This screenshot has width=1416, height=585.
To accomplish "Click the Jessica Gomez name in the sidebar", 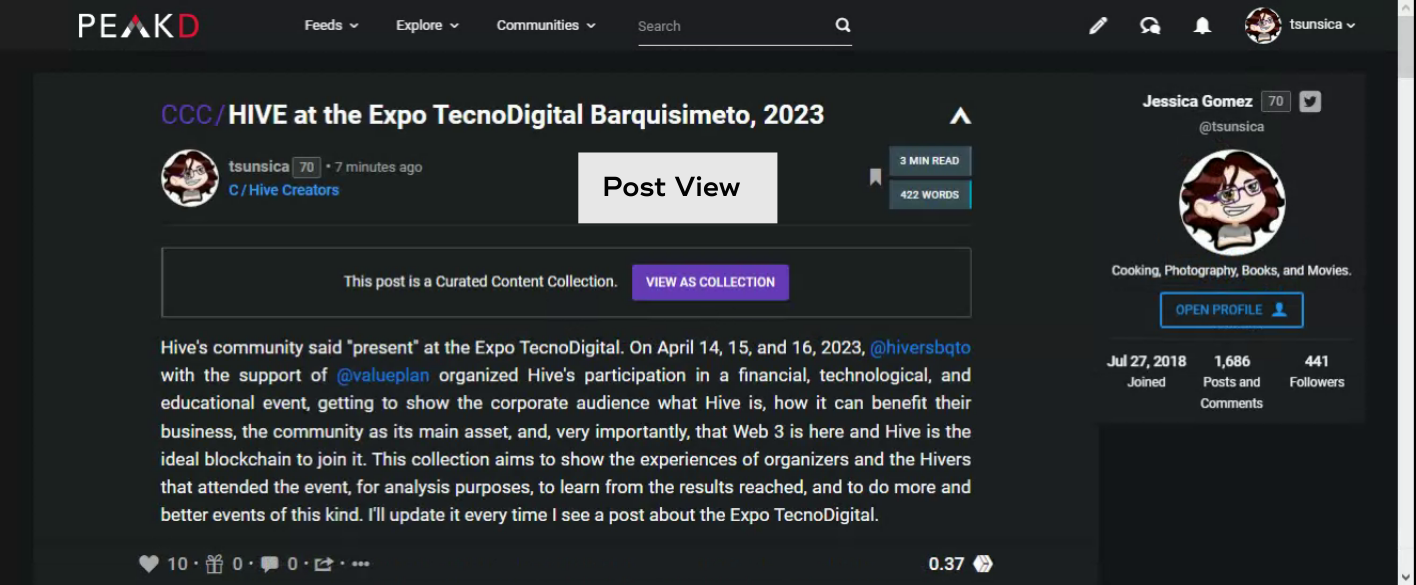I will click(1197, 101).
